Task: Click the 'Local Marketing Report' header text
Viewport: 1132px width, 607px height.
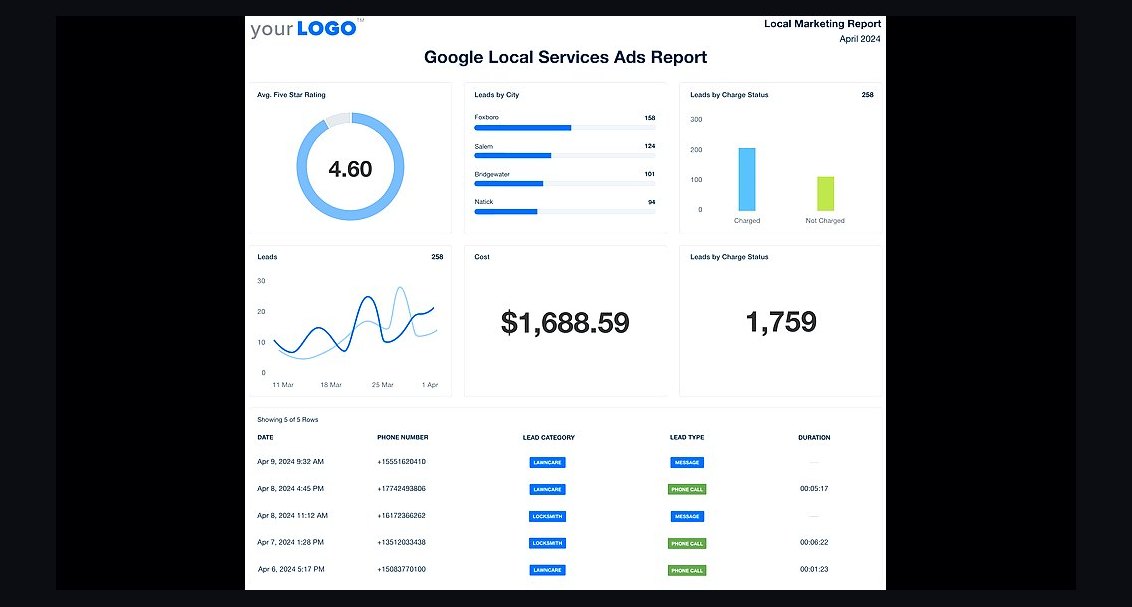Action: pos(822,24)
